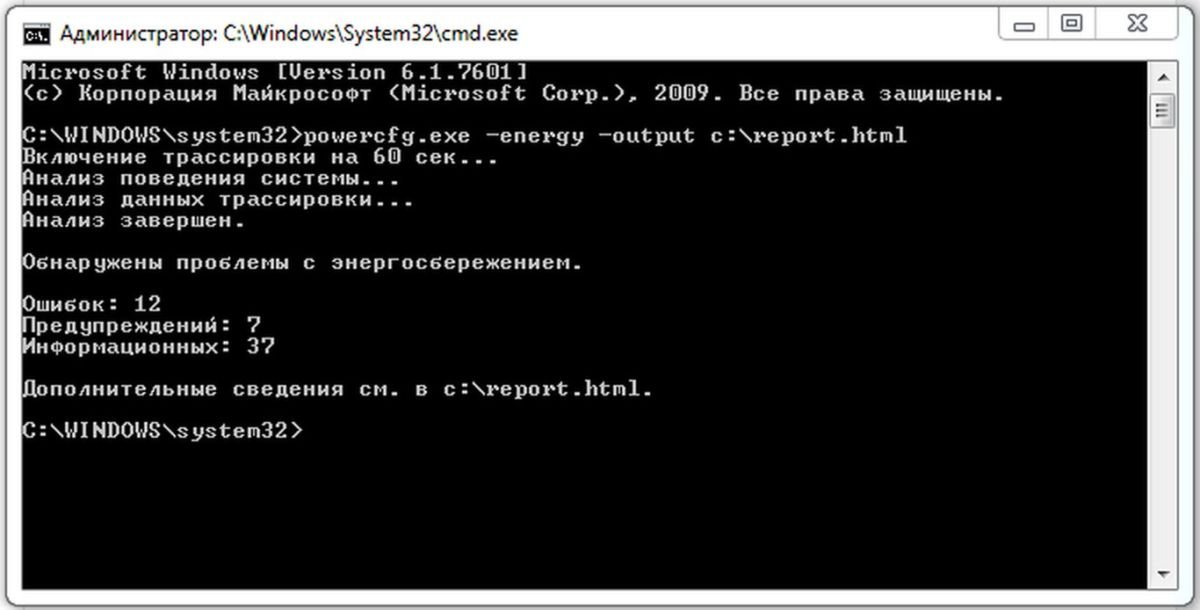Screen dimensions: 1200x610
Task: Maximize the command prompt window
Action: pyautogui.click(x=1071, y=24)
